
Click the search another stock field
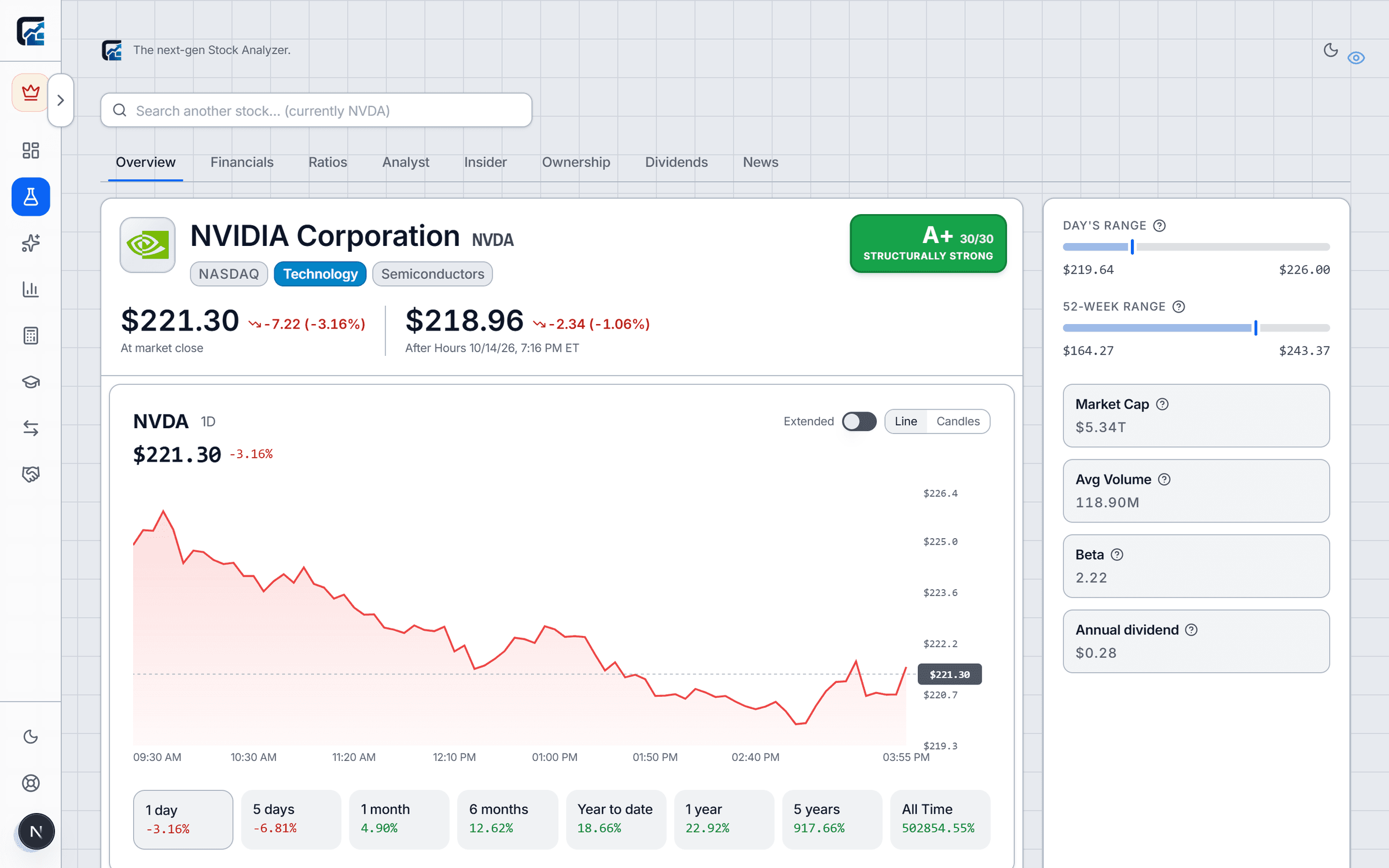coord(316,110)
